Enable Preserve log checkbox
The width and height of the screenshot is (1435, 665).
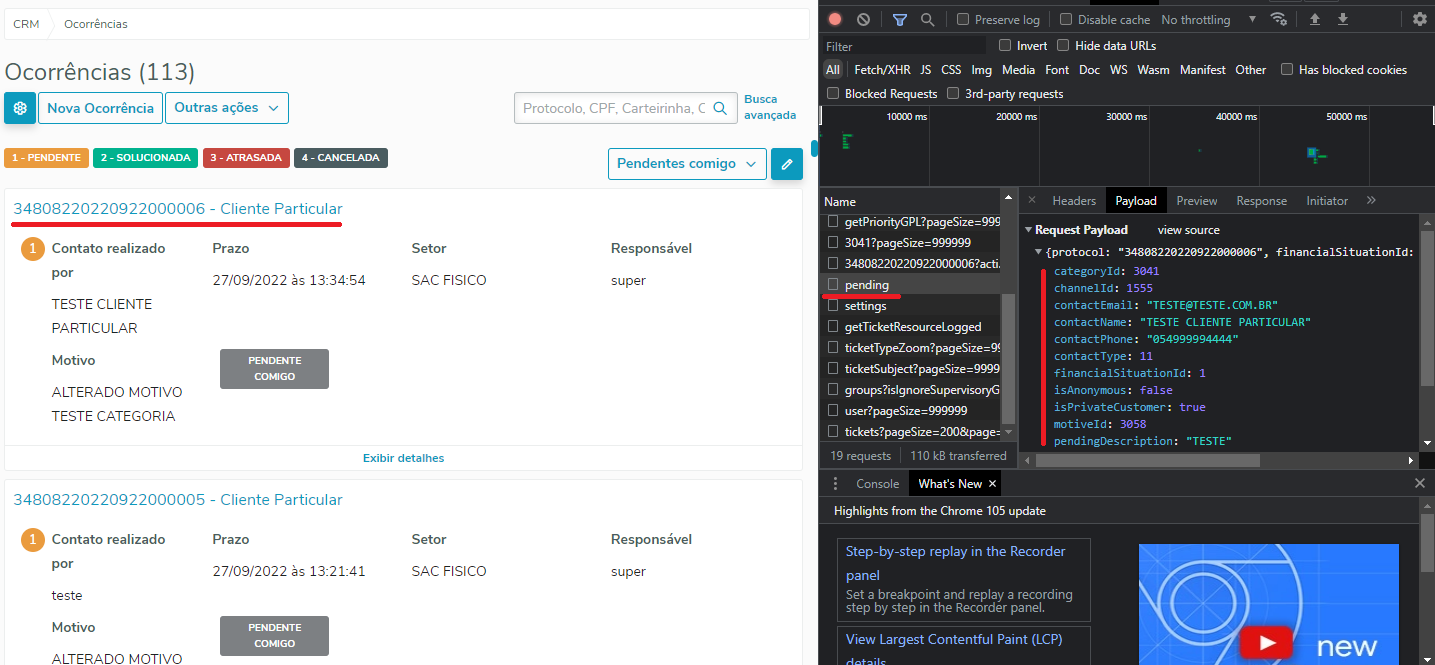[x=963, y=19]
